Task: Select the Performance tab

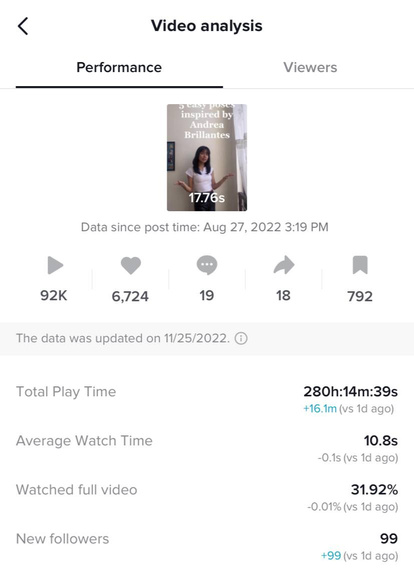Action: 119,67
